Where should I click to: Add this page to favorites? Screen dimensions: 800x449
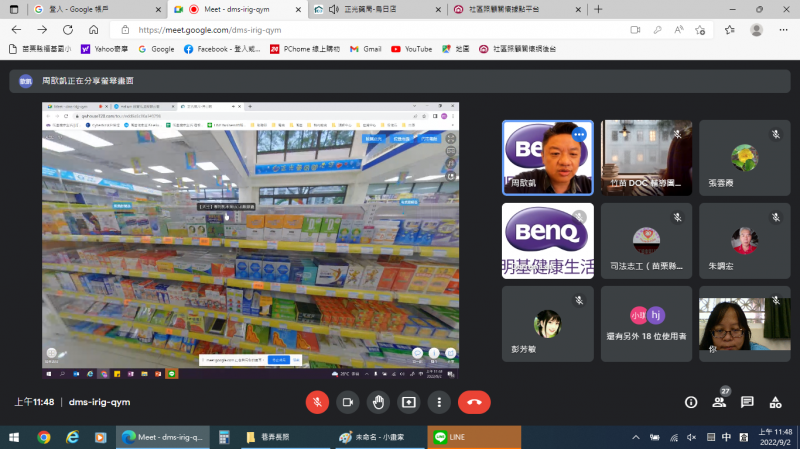coord(700,30)
